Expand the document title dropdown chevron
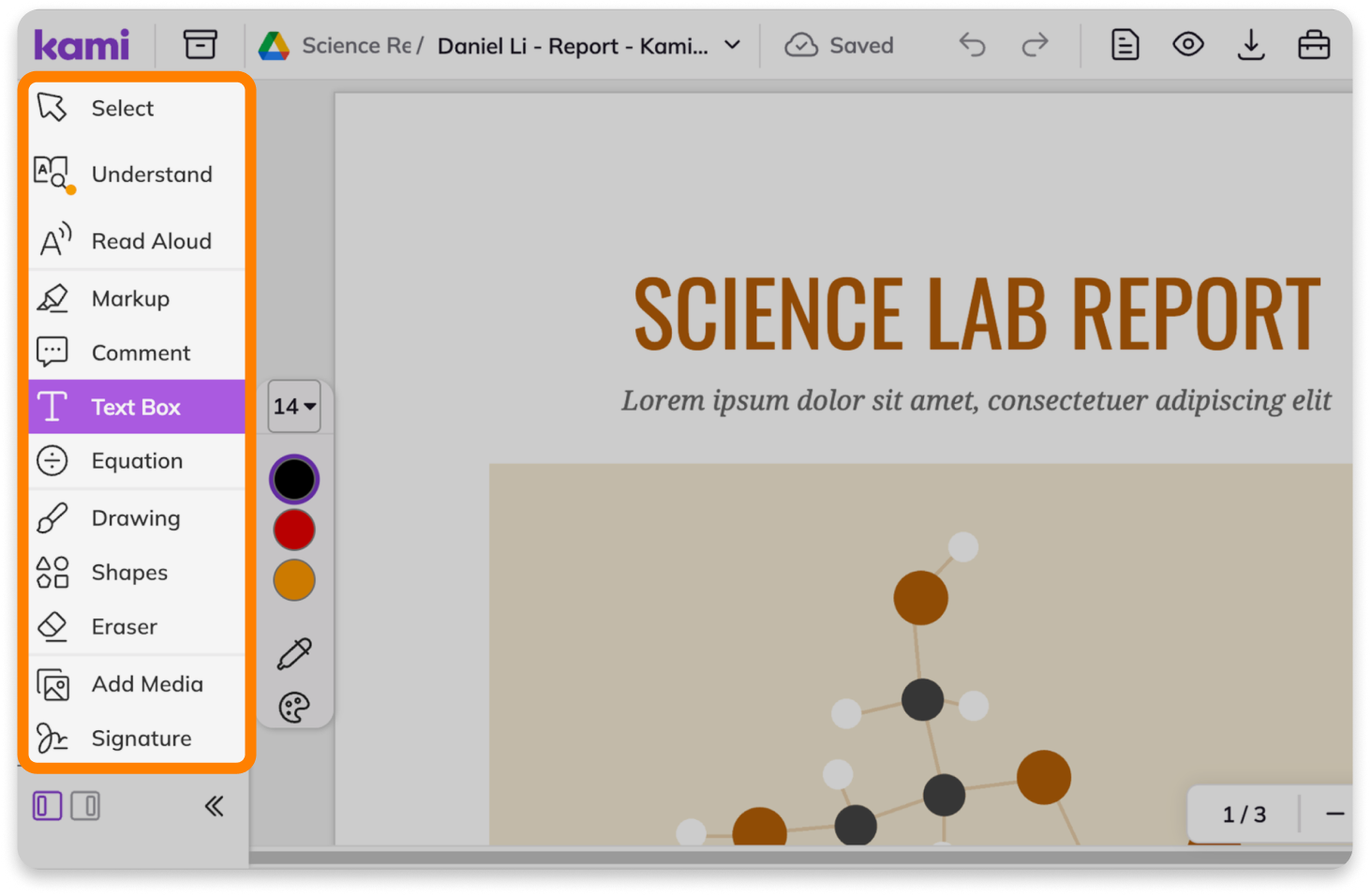Image resolution: width=1371 pixels, height=896 pixels. pos(733,45)
